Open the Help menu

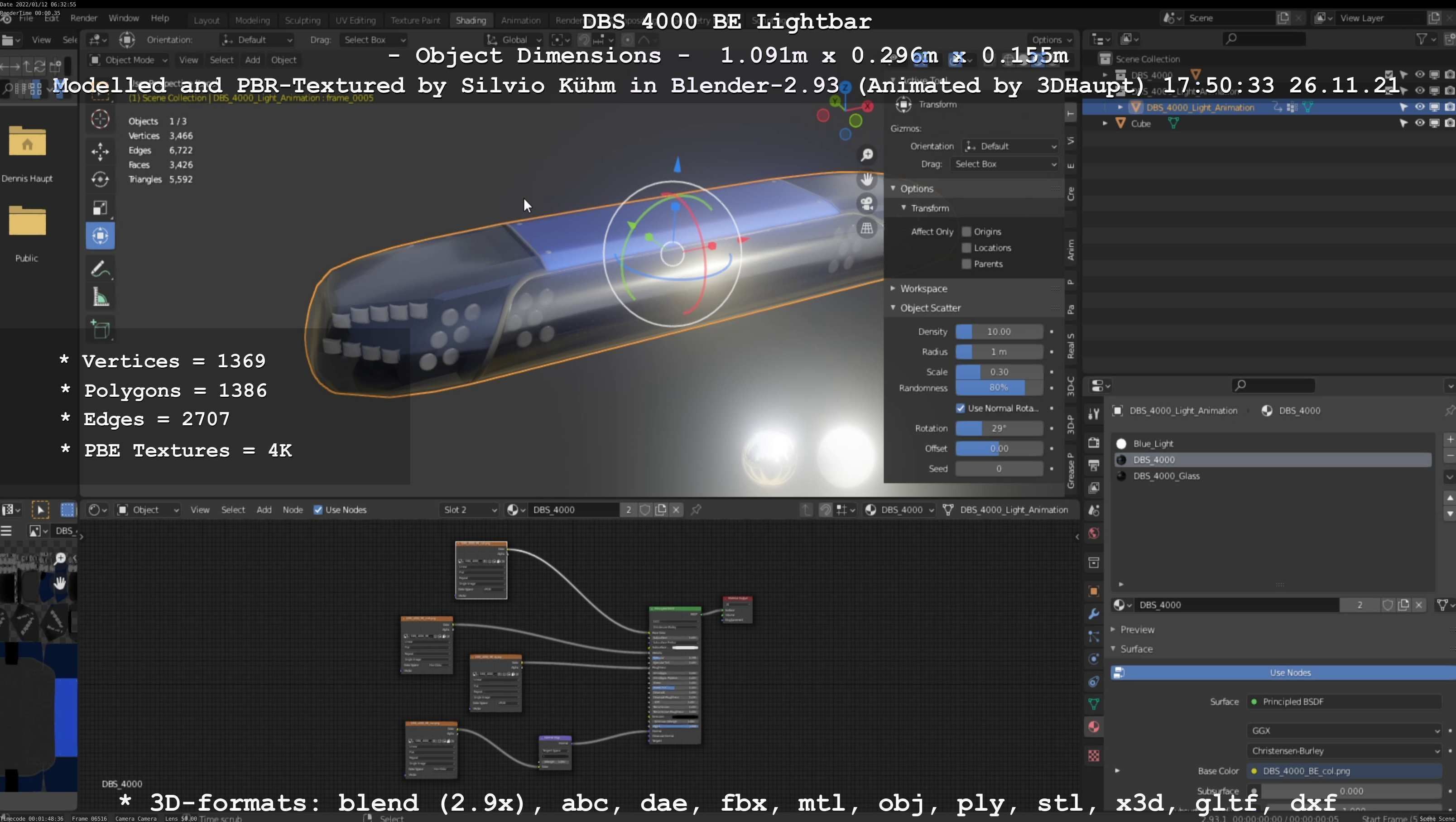coord(160,18)
